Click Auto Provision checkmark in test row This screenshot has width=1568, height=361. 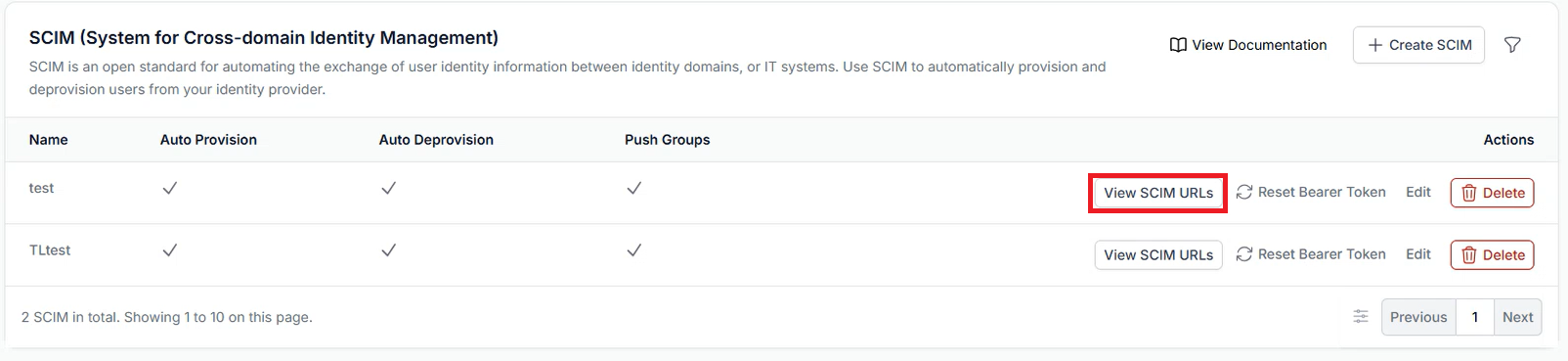click(170, 188)
